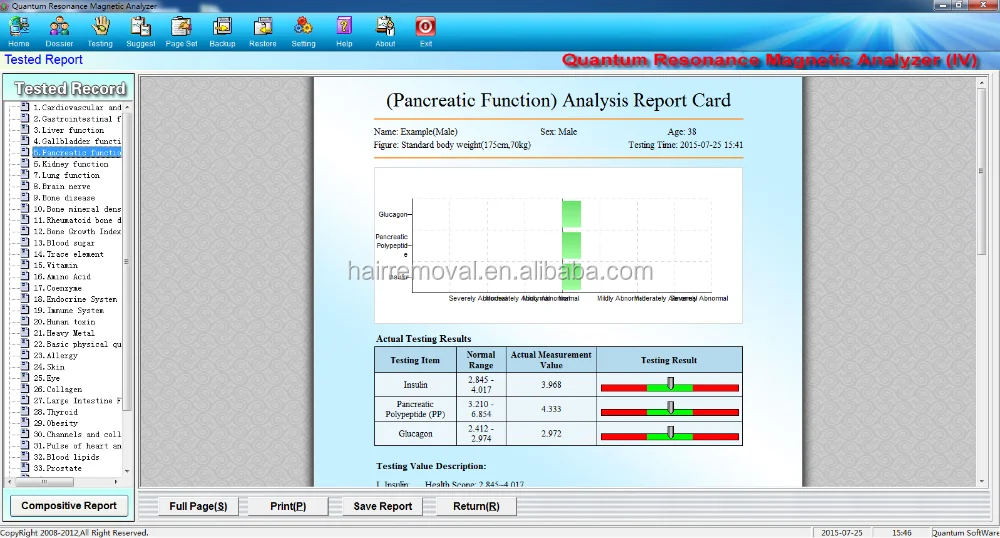Open 31.Pulse of heart record

click(x=77, y=446)
